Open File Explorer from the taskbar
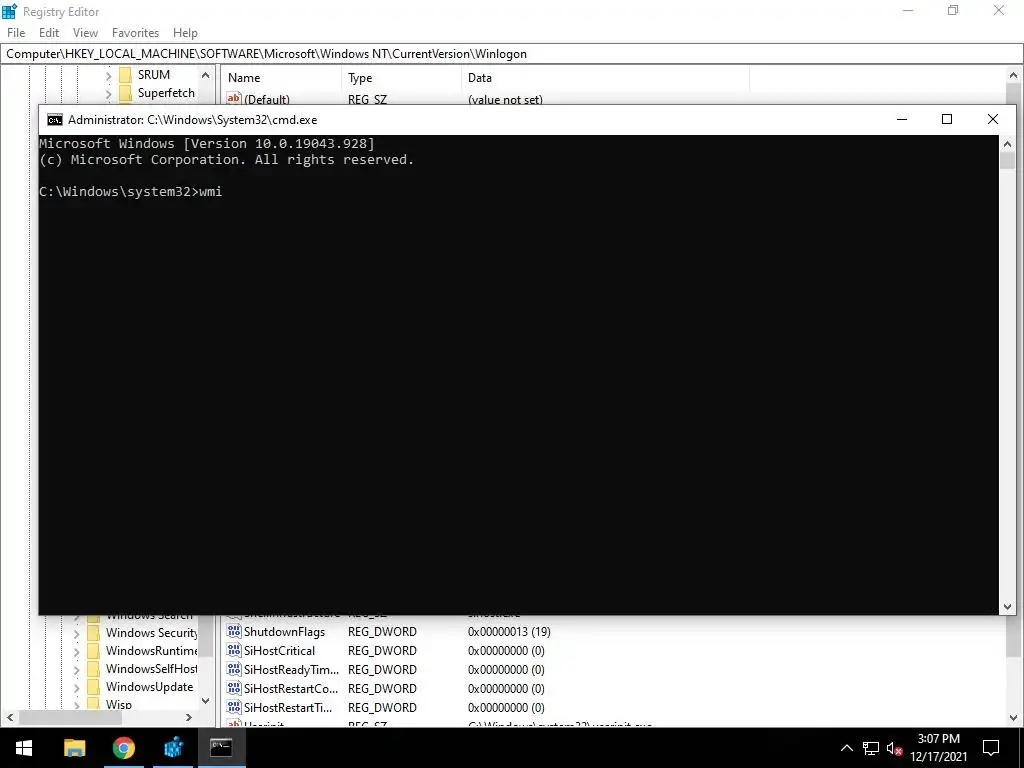1024x768 pixels. click(74, 748)
